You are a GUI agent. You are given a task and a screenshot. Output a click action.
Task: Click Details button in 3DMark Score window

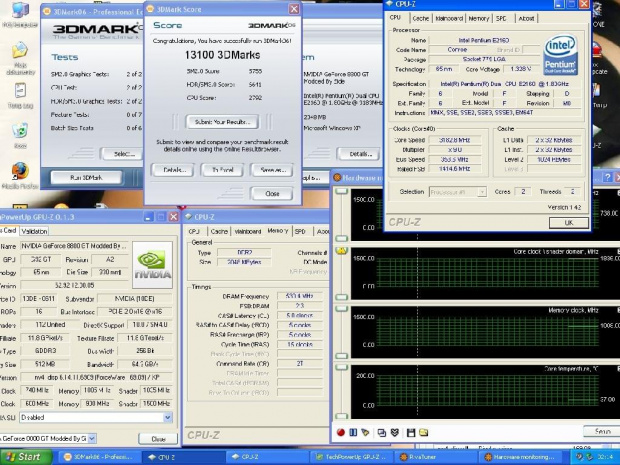(x=173, y=170)
